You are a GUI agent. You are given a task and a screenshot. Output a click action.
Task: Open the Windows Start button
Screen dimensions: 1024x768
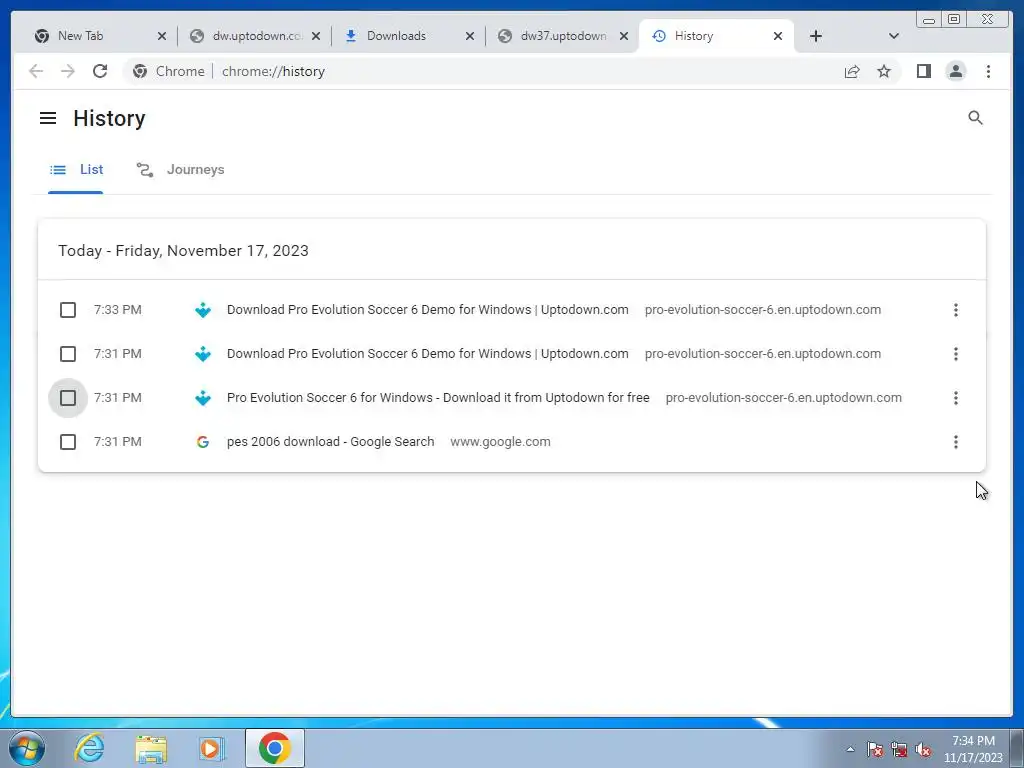[27, 748]
